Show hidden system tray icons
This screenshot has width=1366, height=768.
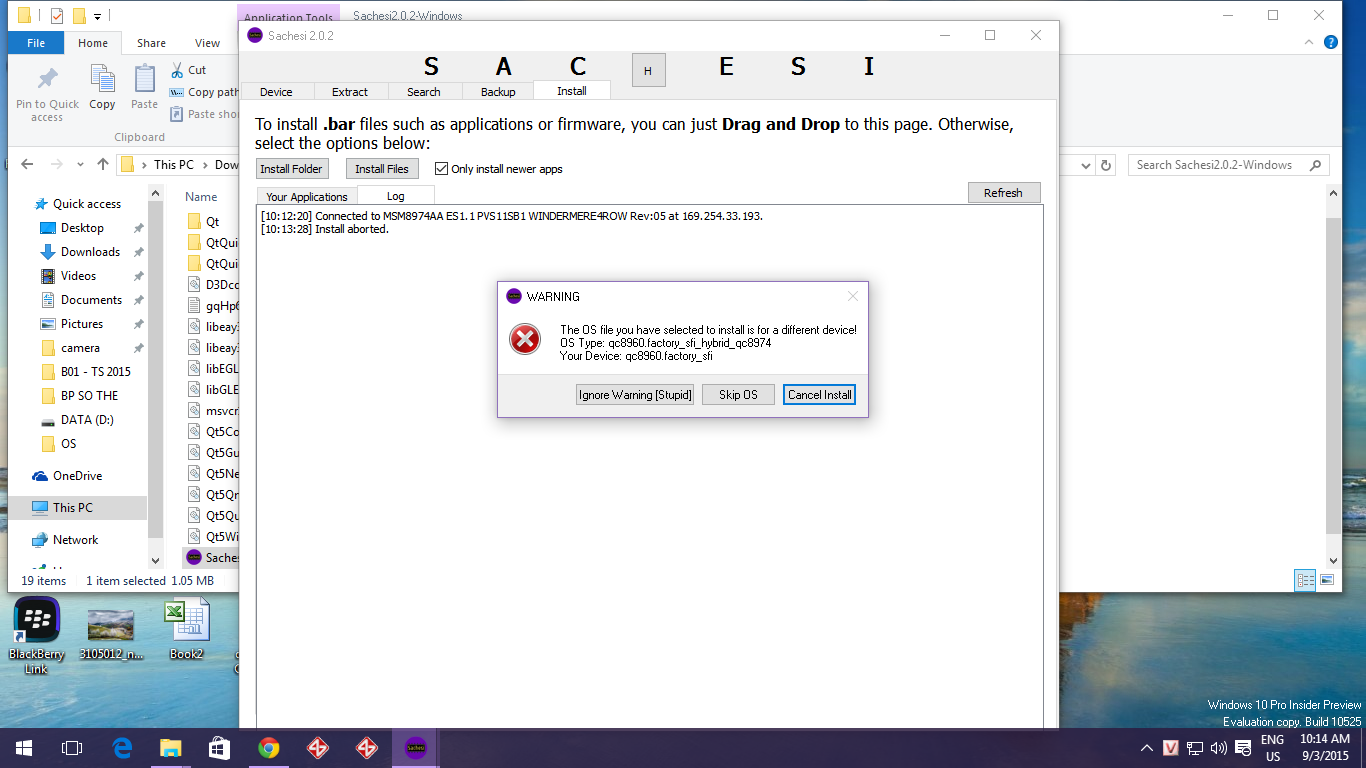tap(1146, 748)
